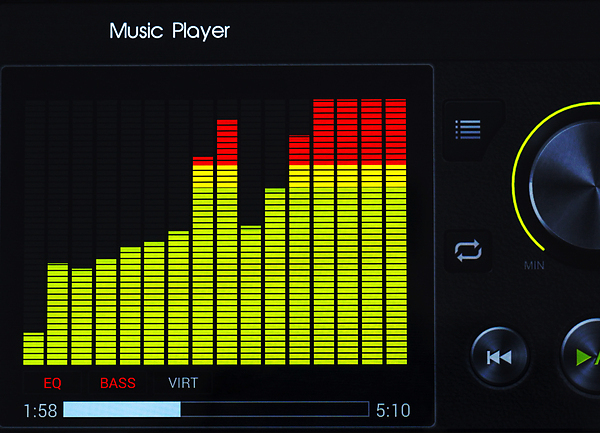600x433 pixels.
Task: Click the MIN volume label
Action: 534,267
